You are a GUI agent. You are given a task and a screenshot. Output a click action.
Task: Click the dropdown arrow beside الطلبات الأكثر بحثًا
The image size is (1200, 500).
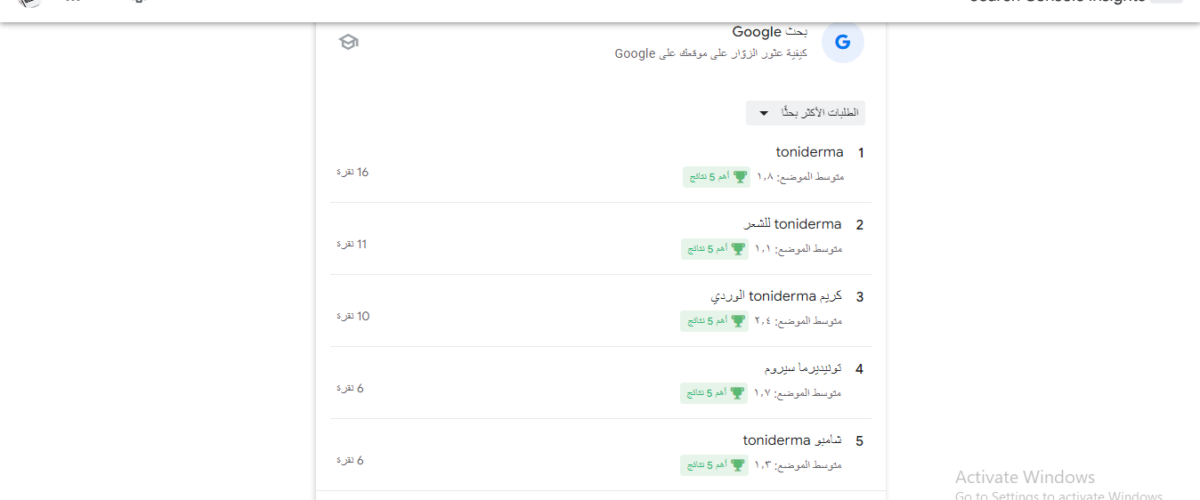pos(764,113)
